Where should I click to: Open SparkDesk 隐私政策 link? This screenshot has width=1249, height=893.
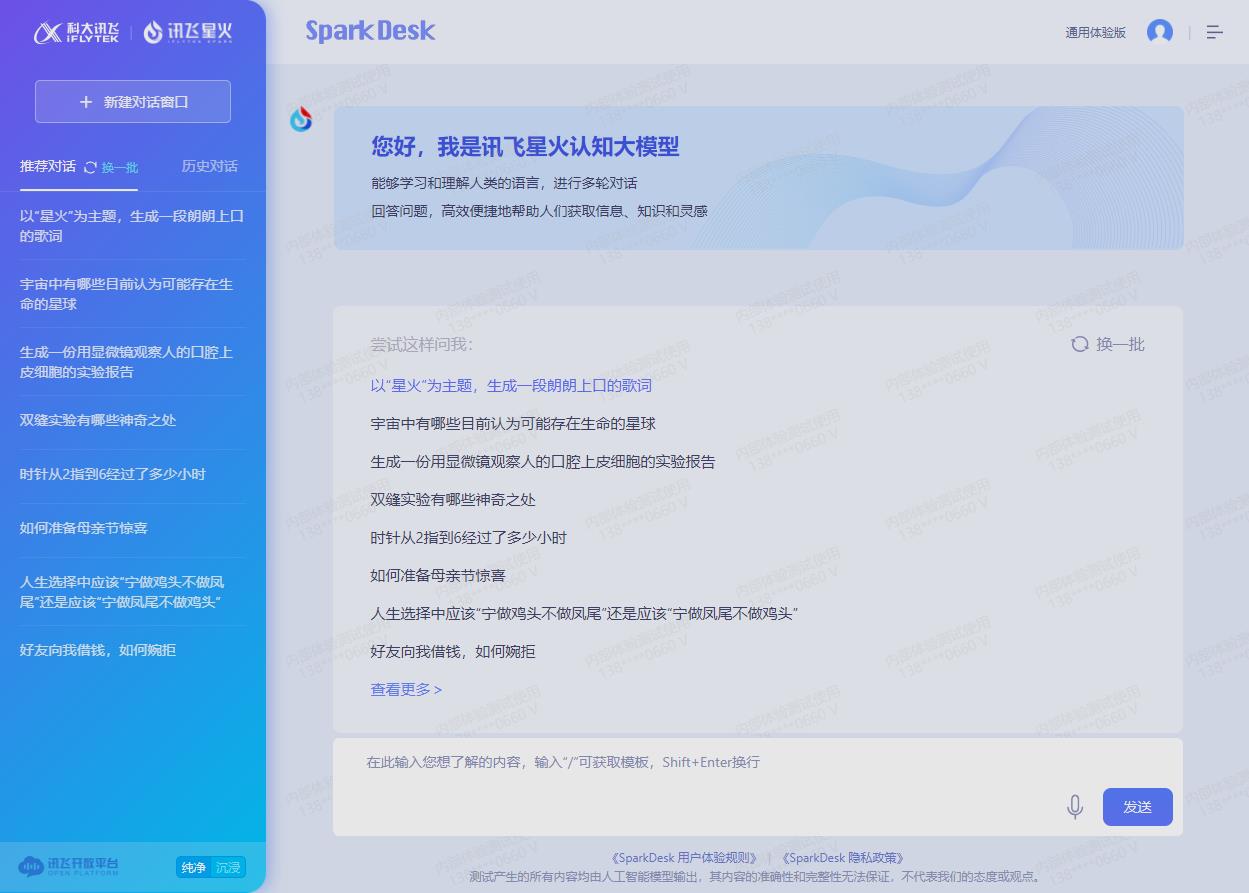(843, 858)
